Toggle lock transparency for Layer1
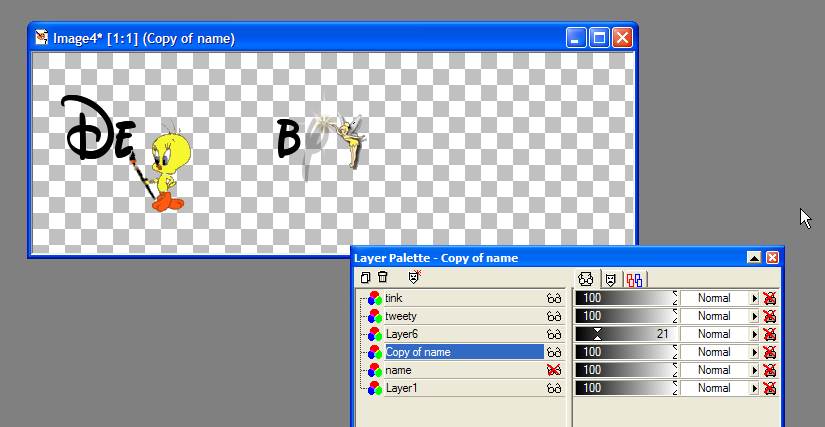The width and height of the screenshot is (825, 427). click(770, 388)
